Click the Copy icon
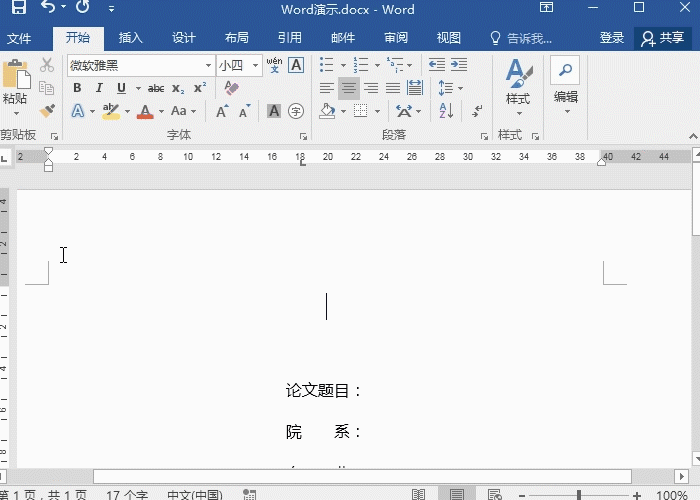 pos(46,88)
